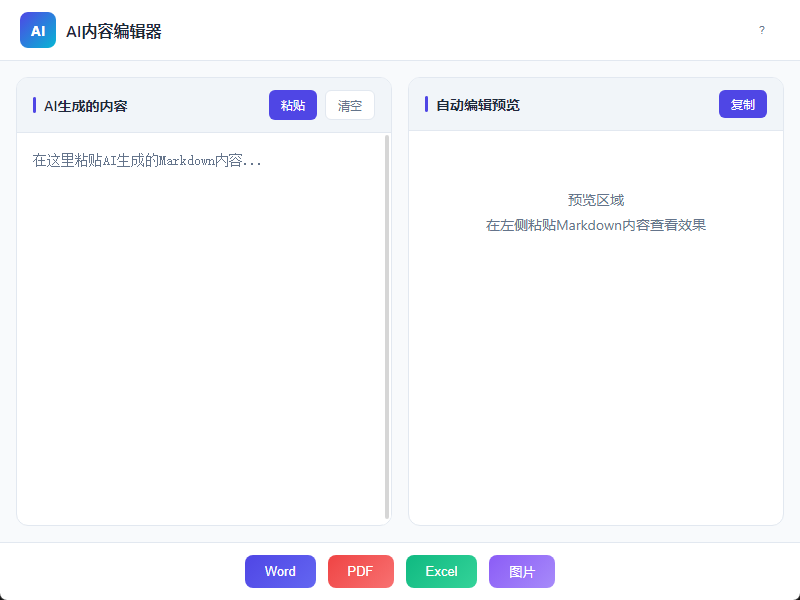
Task: Click the 自动编辑预览 panel heading
Action: coord(477,105)
